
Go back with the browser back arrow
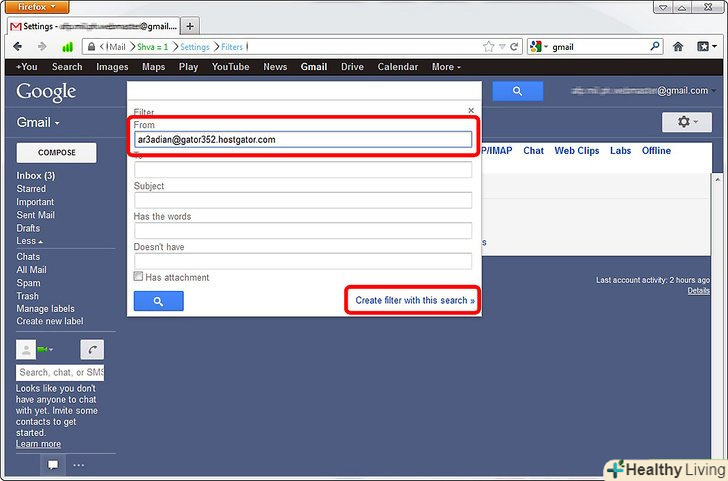(x=18, y=46)
